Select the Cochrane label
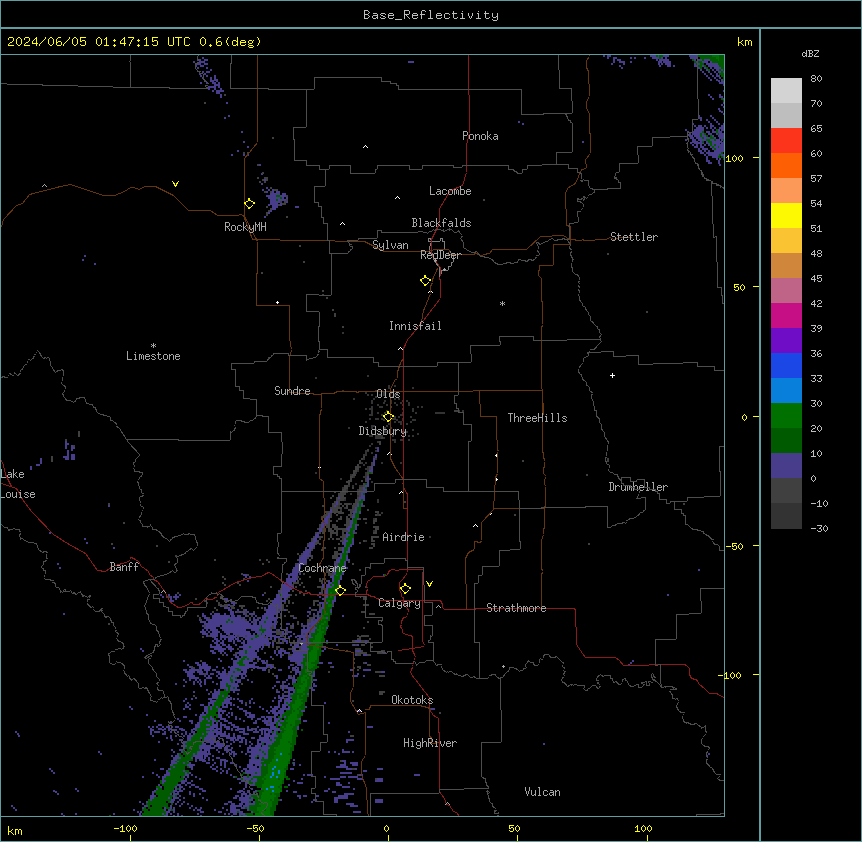862x842 pixels. click(322, 568)
